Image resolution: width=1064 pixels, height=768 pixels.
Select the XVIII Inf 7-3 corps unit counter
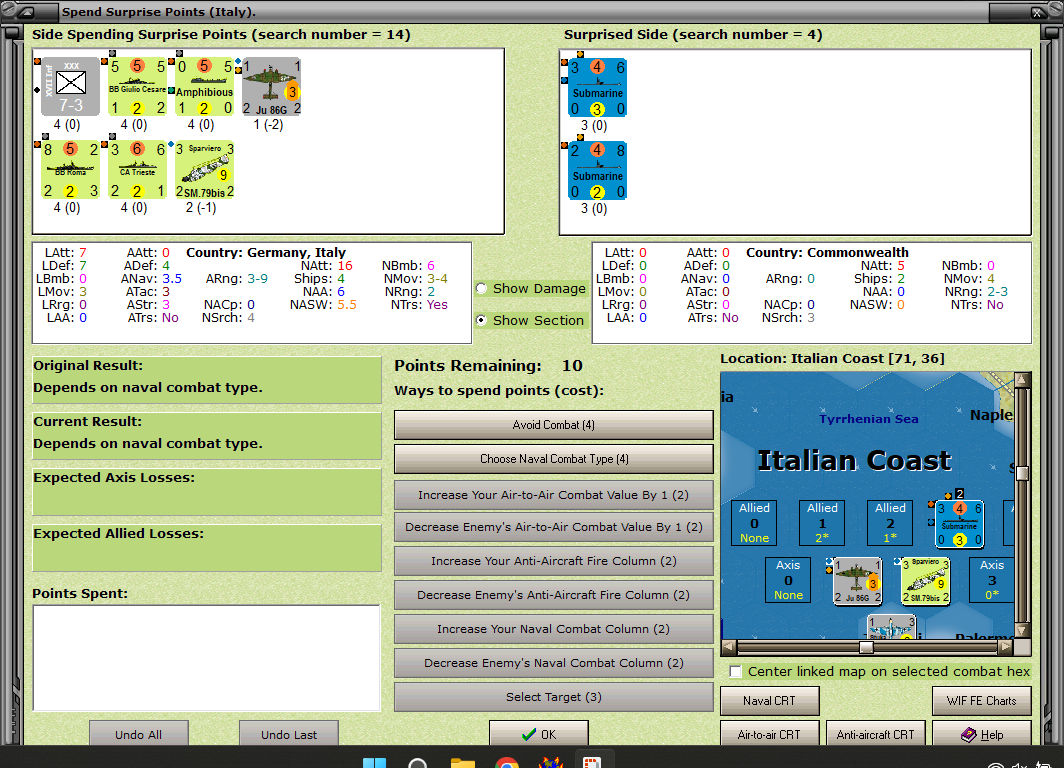(70, 87)
